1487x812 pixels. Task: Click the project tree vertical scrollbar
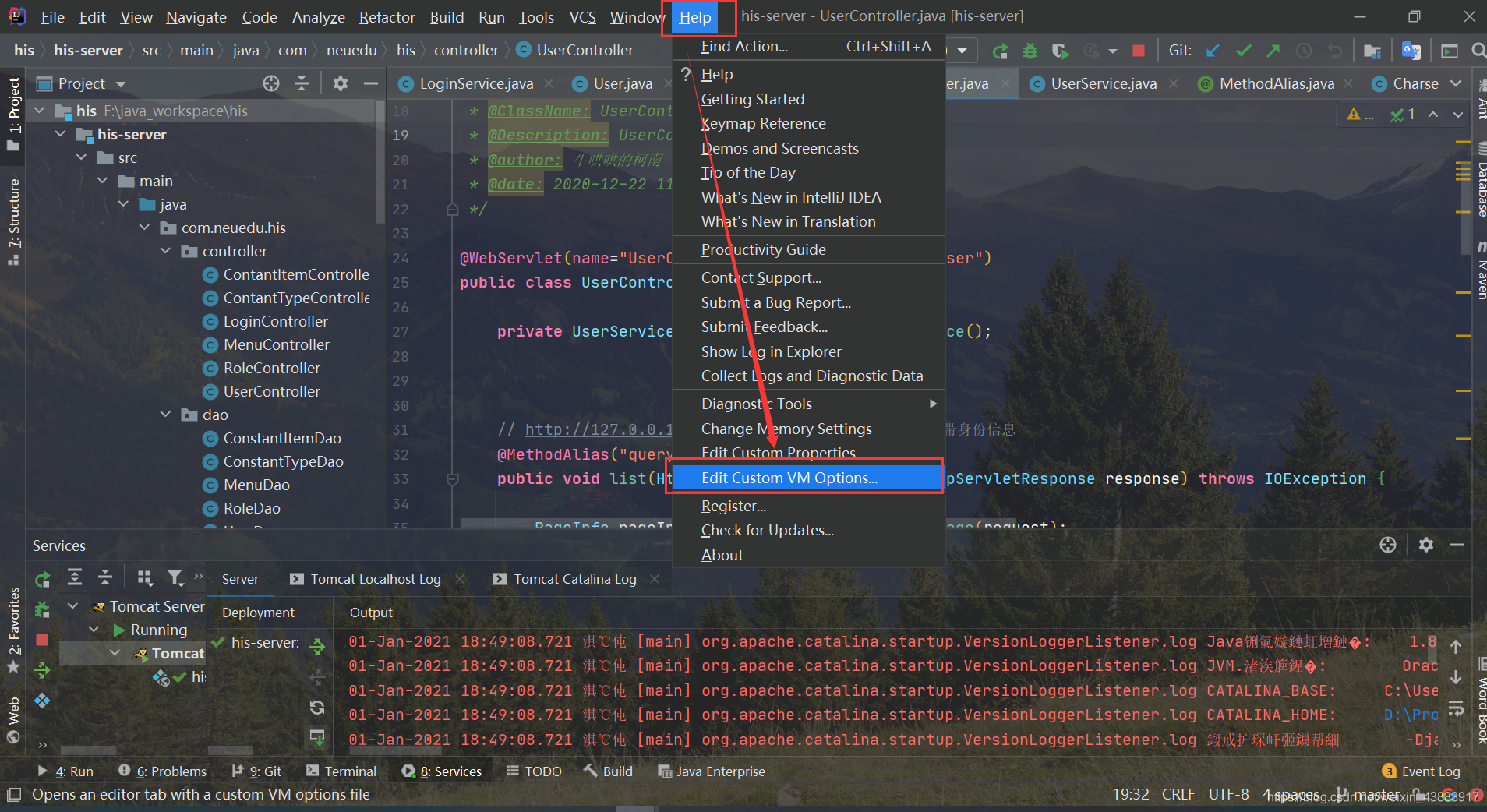point(380,164)
